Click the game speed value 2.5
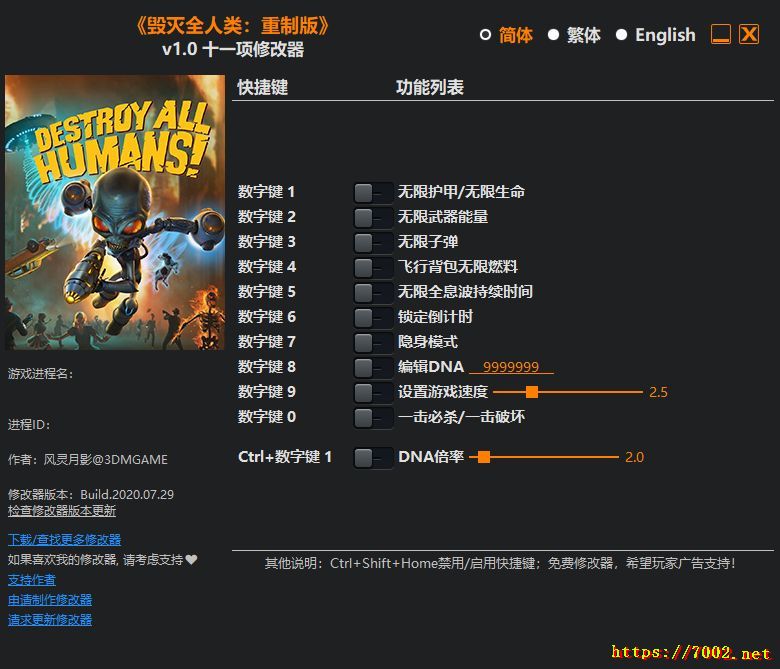 click(x=658, y=392)
